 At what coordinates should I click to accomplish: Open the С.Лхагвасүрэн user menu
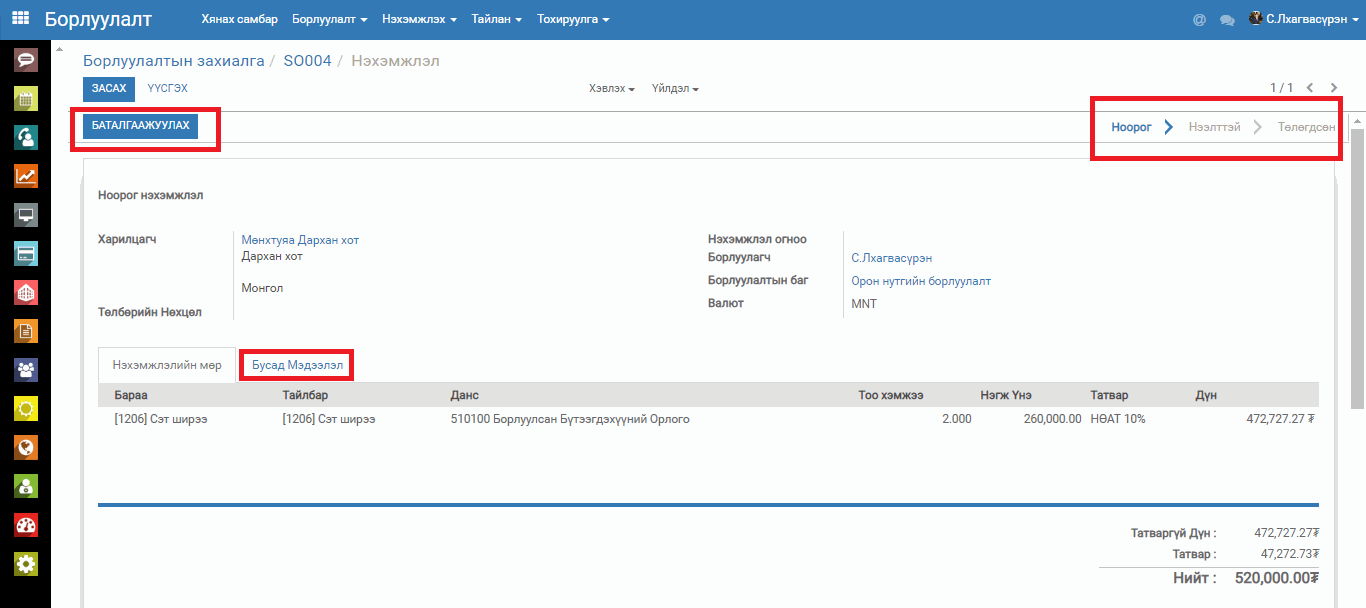pyautogui.click(x=1303, y=19)
